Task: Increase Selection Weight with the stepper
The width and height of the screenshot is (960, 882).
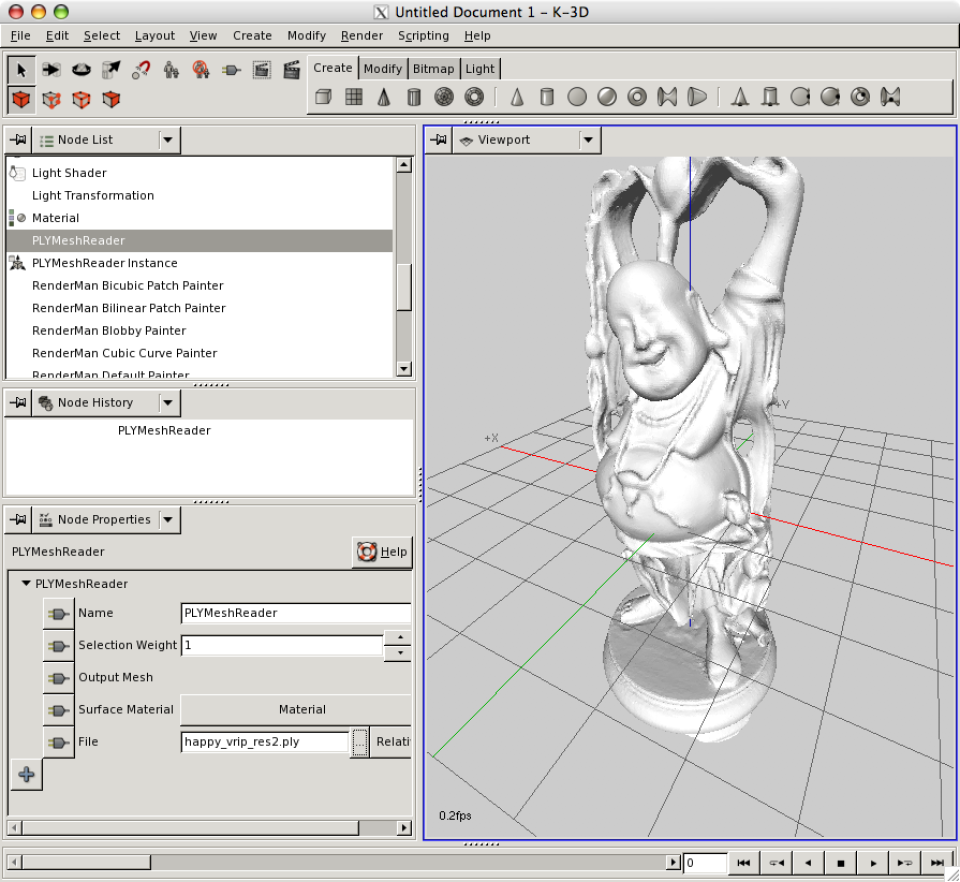Action: coord(399,639)
